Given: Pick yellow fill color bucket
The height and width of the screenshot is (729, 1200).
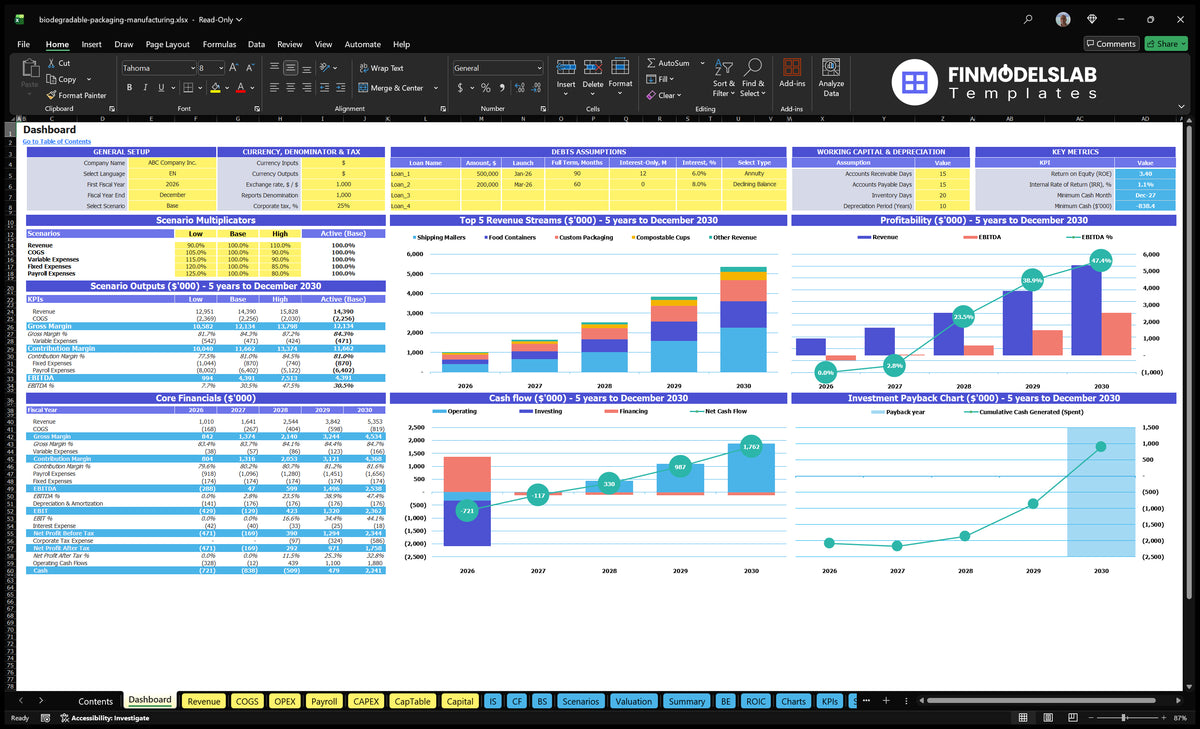Looking at the screenshot, I should (x=214, y=88).
